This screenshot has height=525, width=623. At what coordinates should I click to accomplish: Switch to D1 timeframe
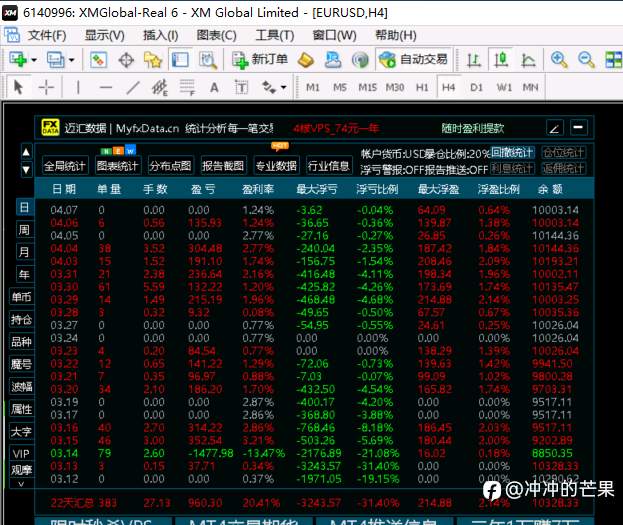476,87
